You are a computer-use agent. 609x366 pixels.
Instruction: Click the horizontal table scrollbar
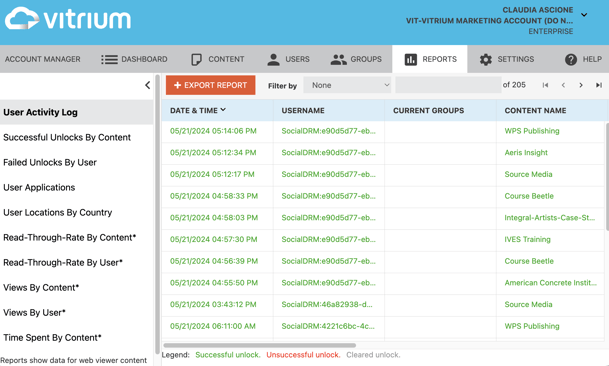[x=259, y=345]
